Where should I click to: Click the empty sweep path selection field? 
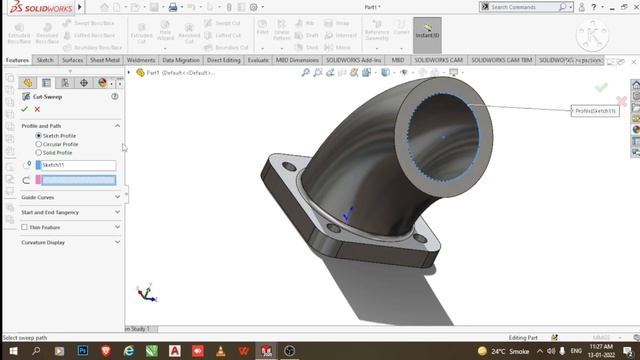79,180
